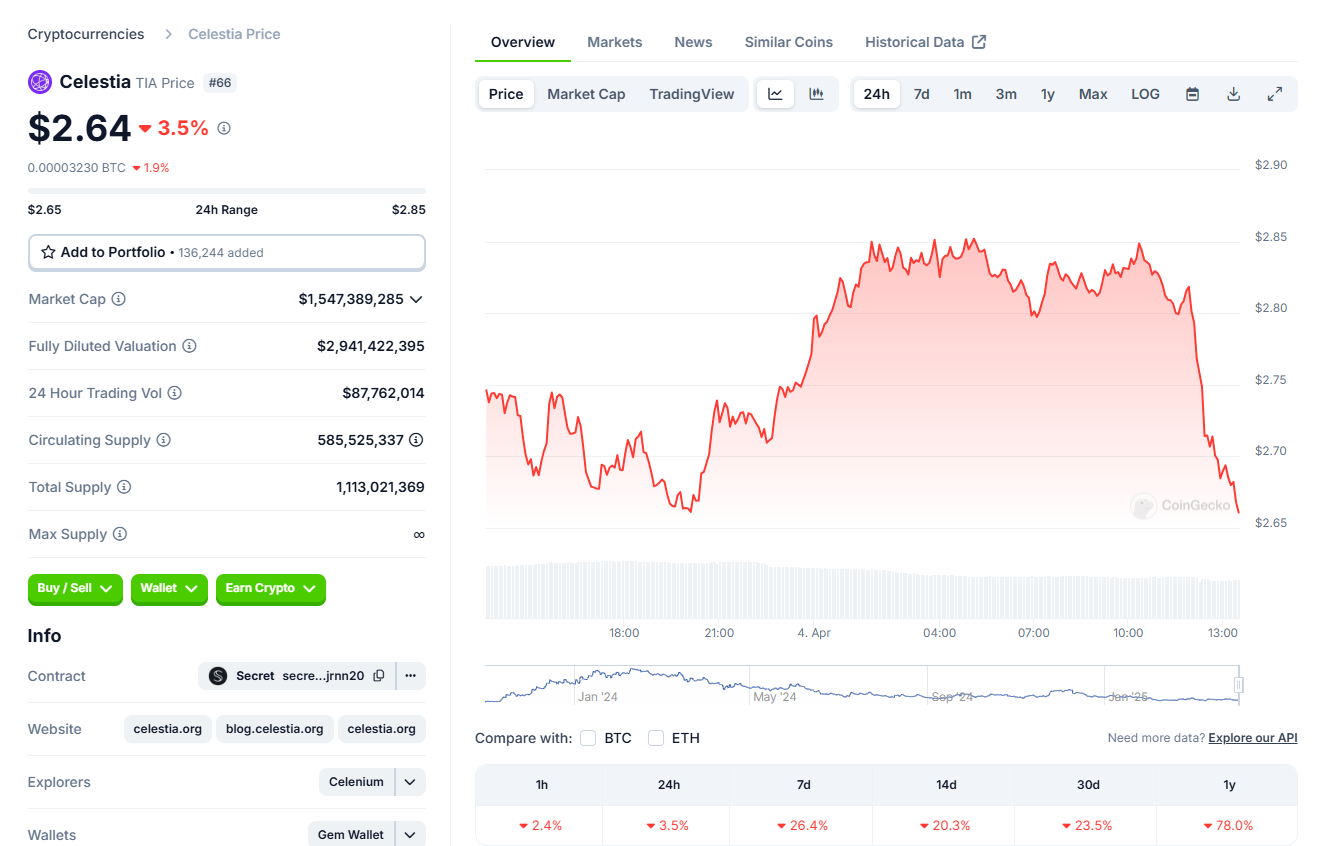Image resolution: width=1317 pixels, height=846 pixels.
Task: Click the 1,113,021,369 total supply value
Action: tap(381, 487)
